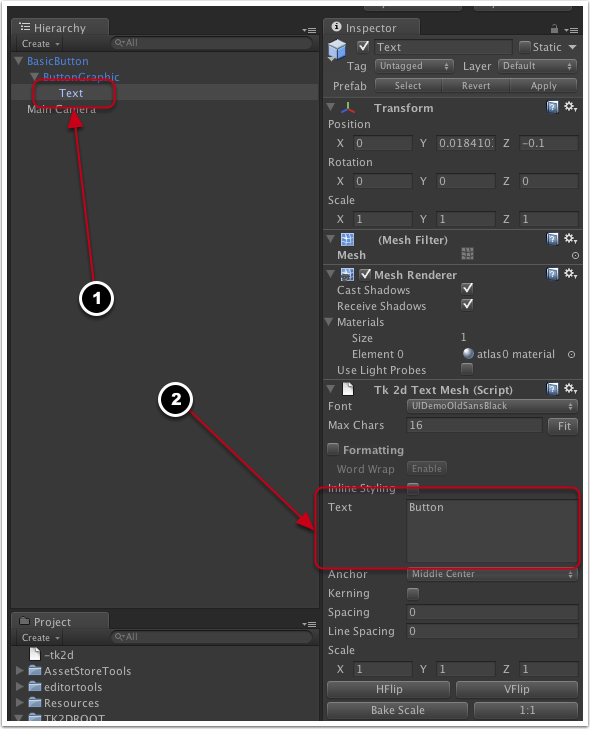Toggle Receive Shadows checkbox

pos(467,305)
